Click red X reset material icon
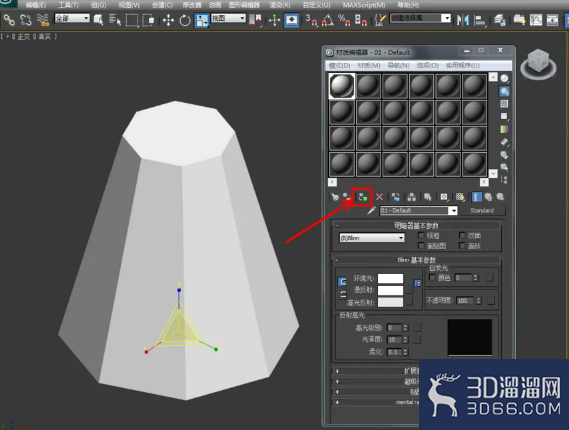Viewport: 569px width, 430px height. [379, 197]
